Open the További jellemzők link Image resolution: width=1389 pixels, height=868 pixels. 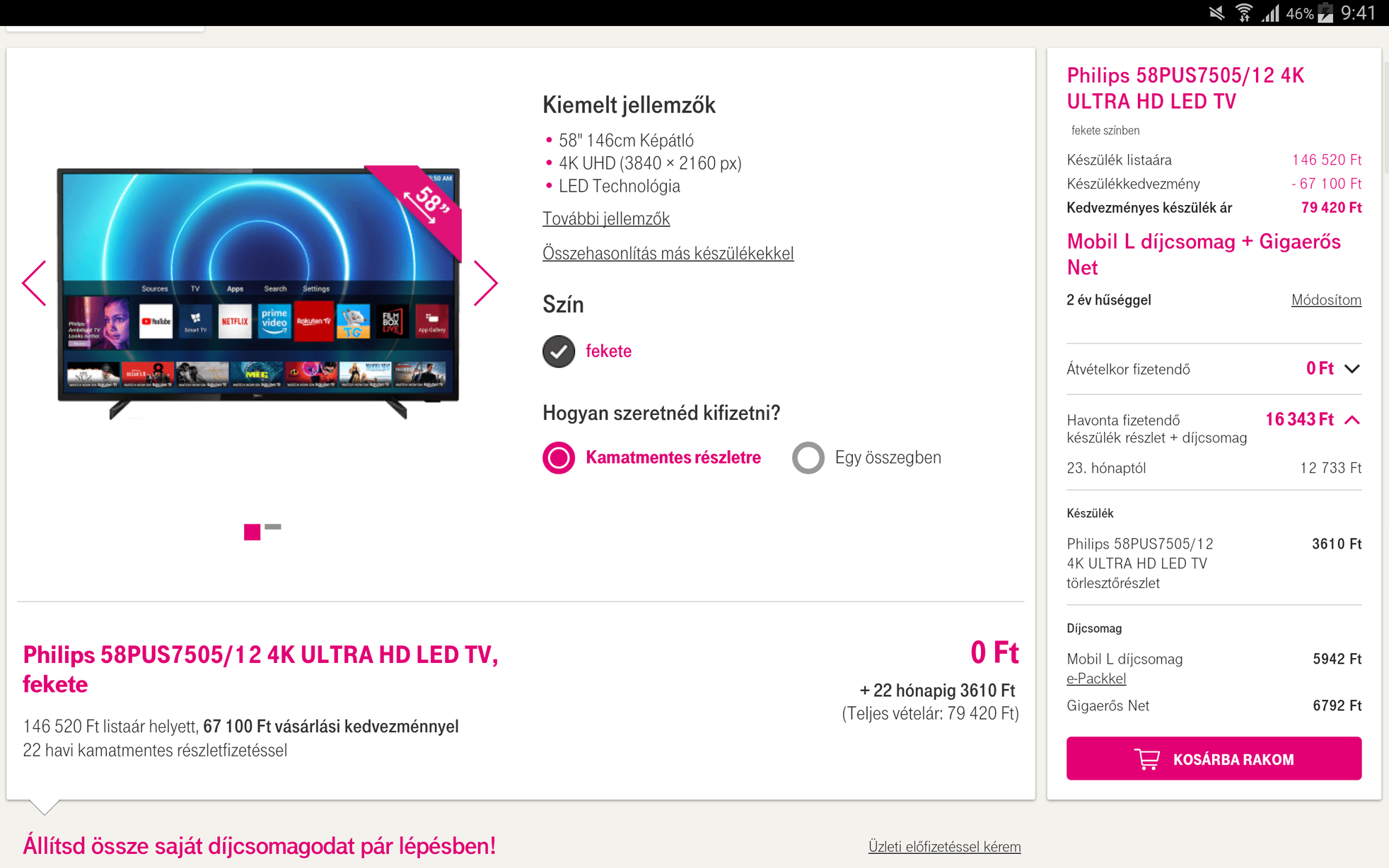tap(606, 218)
